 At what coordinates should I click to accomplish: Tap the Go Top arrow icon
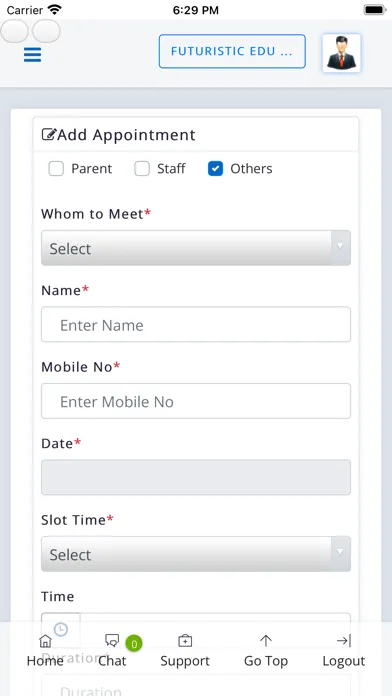[265, 641]
